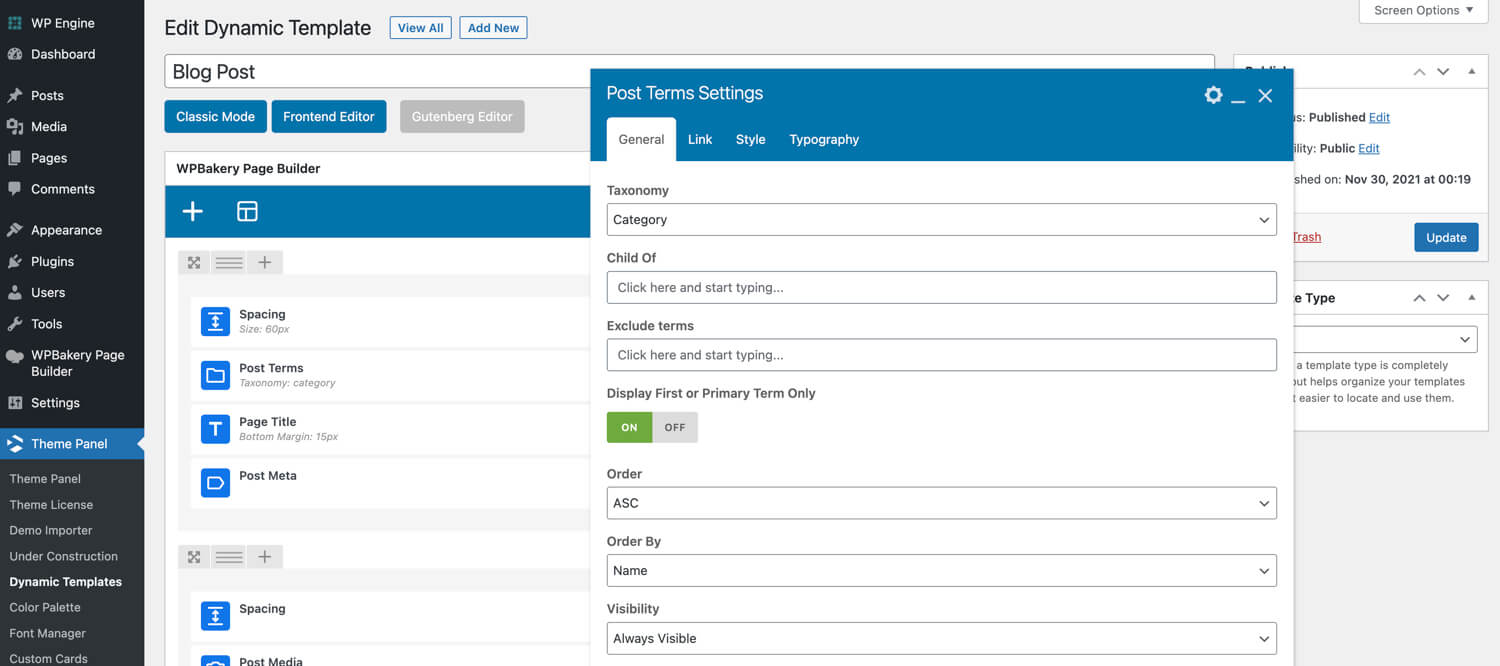Open the Taxonomy dropdown
This screenshot has height=666, width=1500.
coord(941,220)
